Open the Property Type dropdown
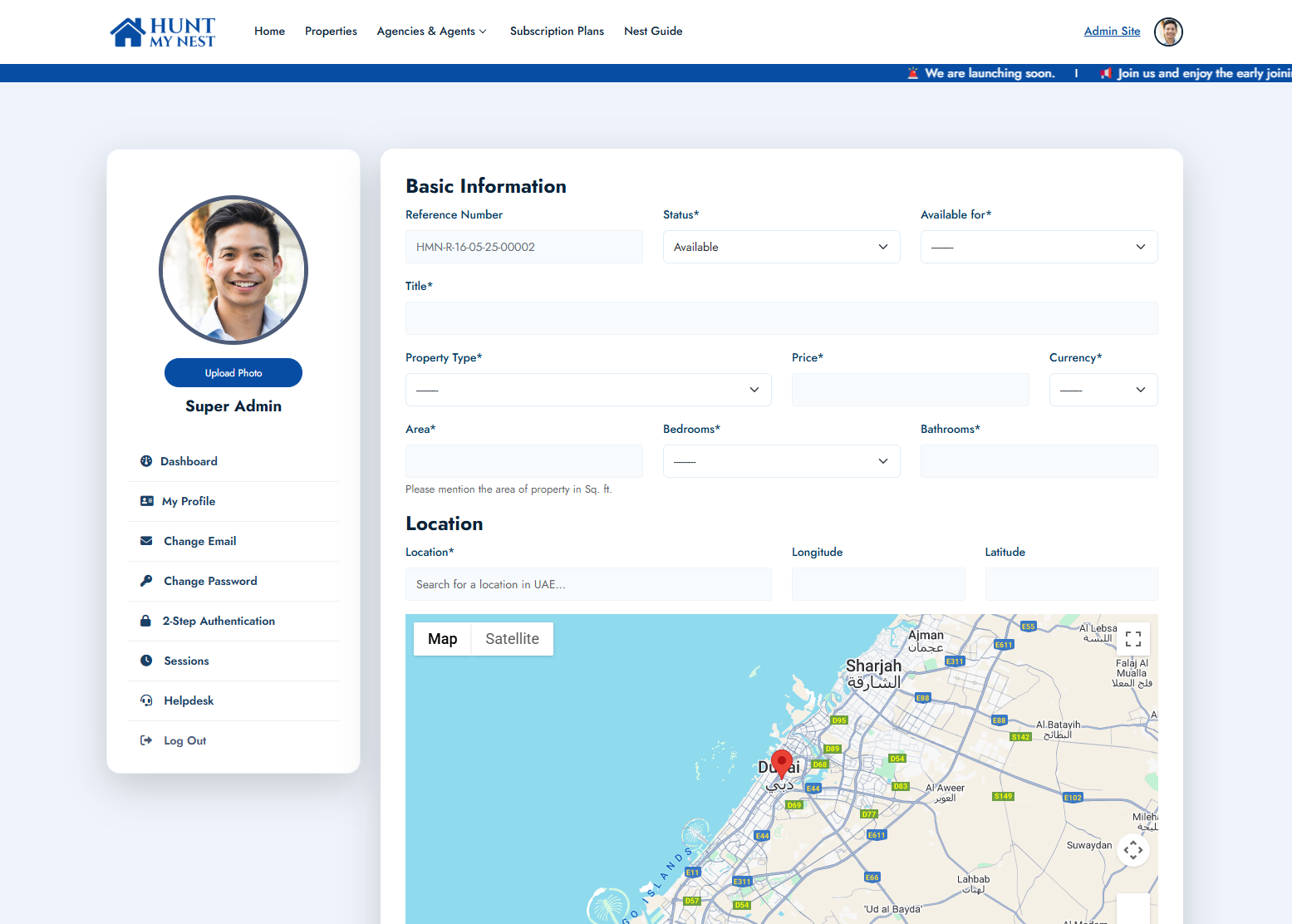The height and width of the screenshot is (924, 1292). tap(588, 390)
